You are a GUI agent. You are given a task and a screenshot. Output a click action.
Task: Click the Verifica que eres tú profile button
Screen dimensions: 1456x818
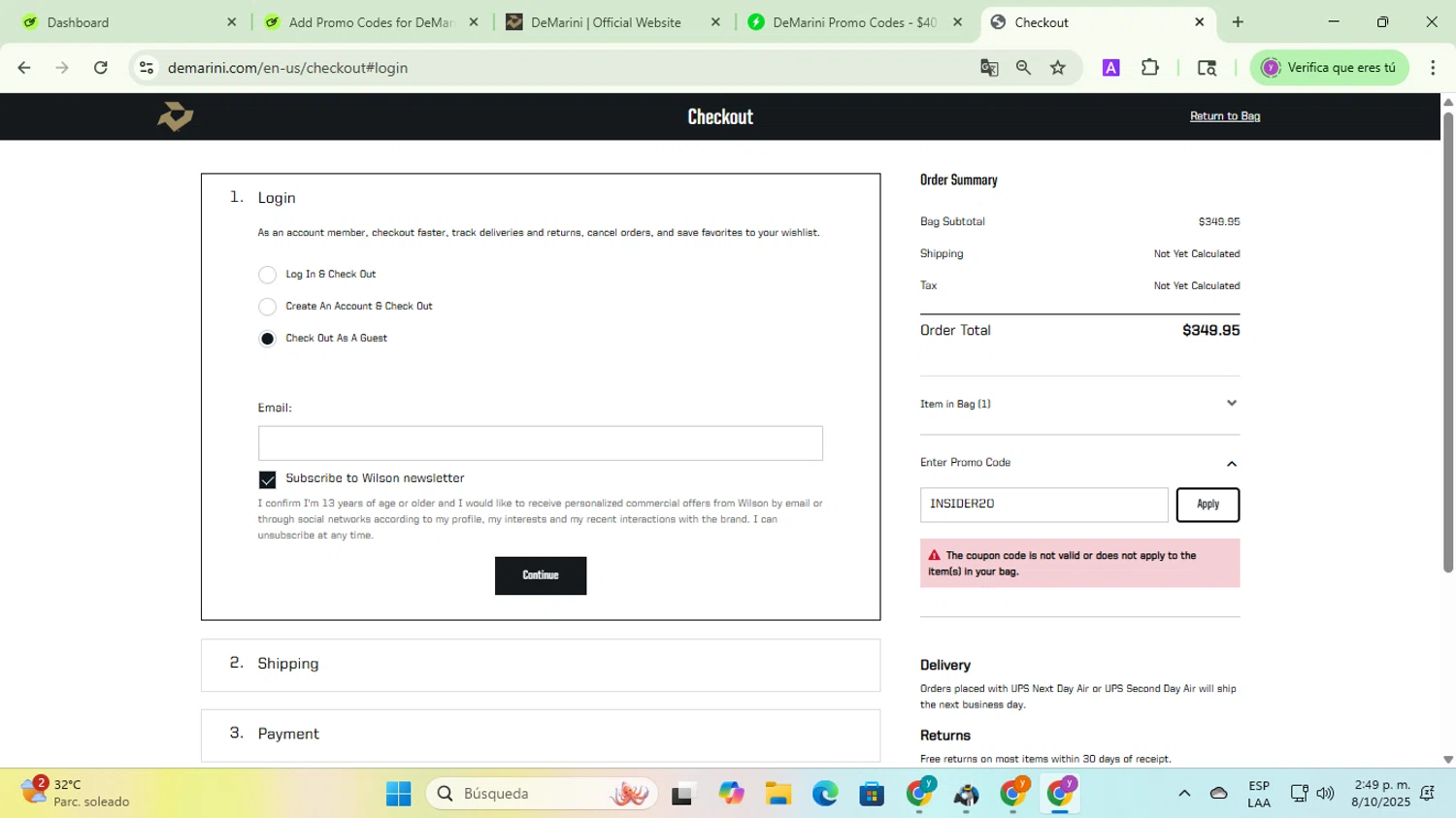[x=1329, y=68]
